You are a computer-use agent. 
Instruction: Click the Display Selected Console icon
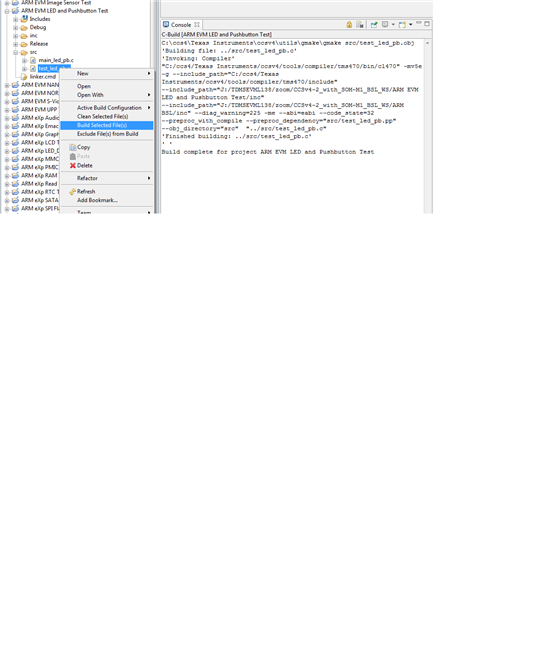point(385,25)
